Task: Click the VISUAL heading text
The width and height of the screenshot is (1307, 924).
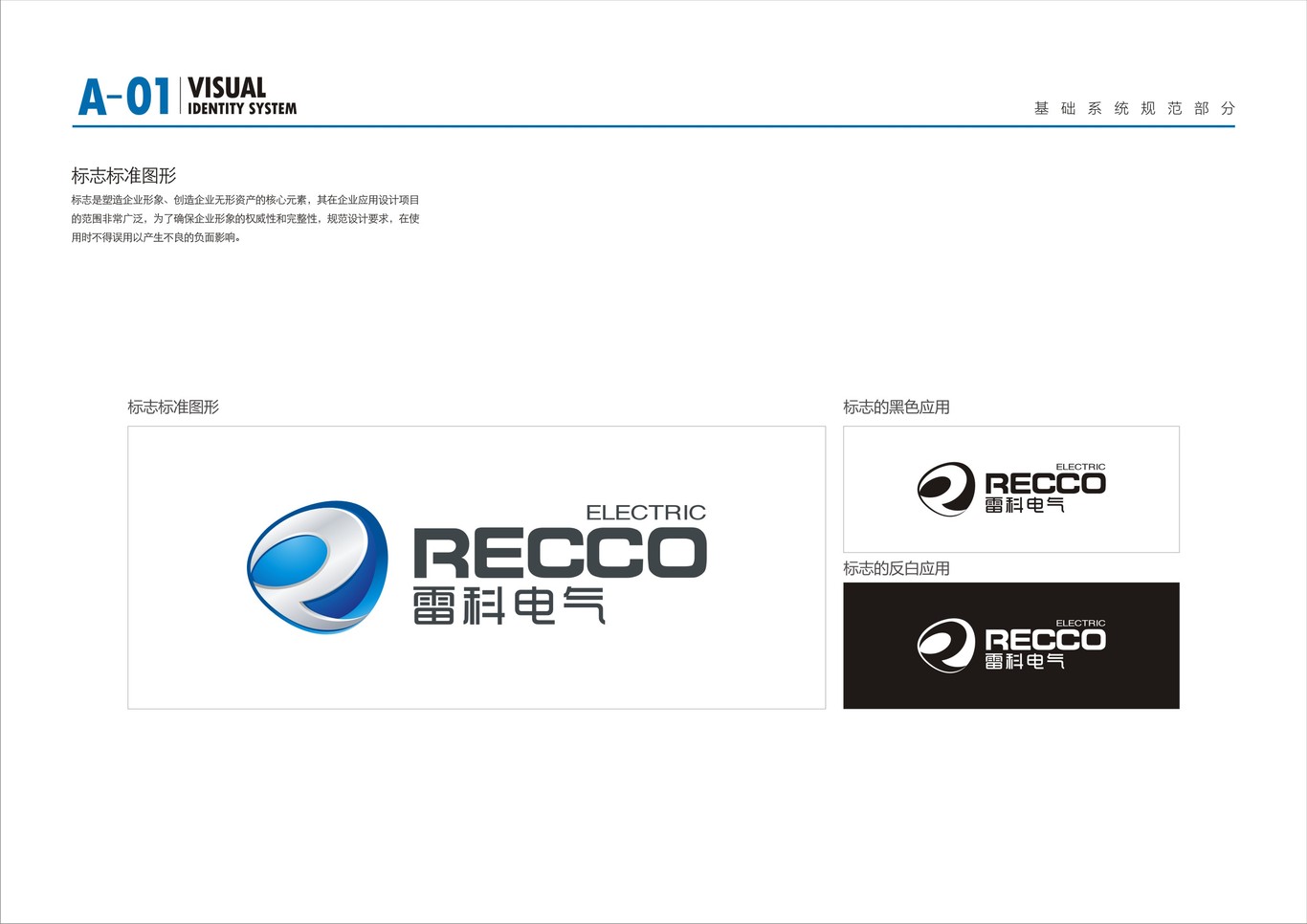Action: coord(227,88)
